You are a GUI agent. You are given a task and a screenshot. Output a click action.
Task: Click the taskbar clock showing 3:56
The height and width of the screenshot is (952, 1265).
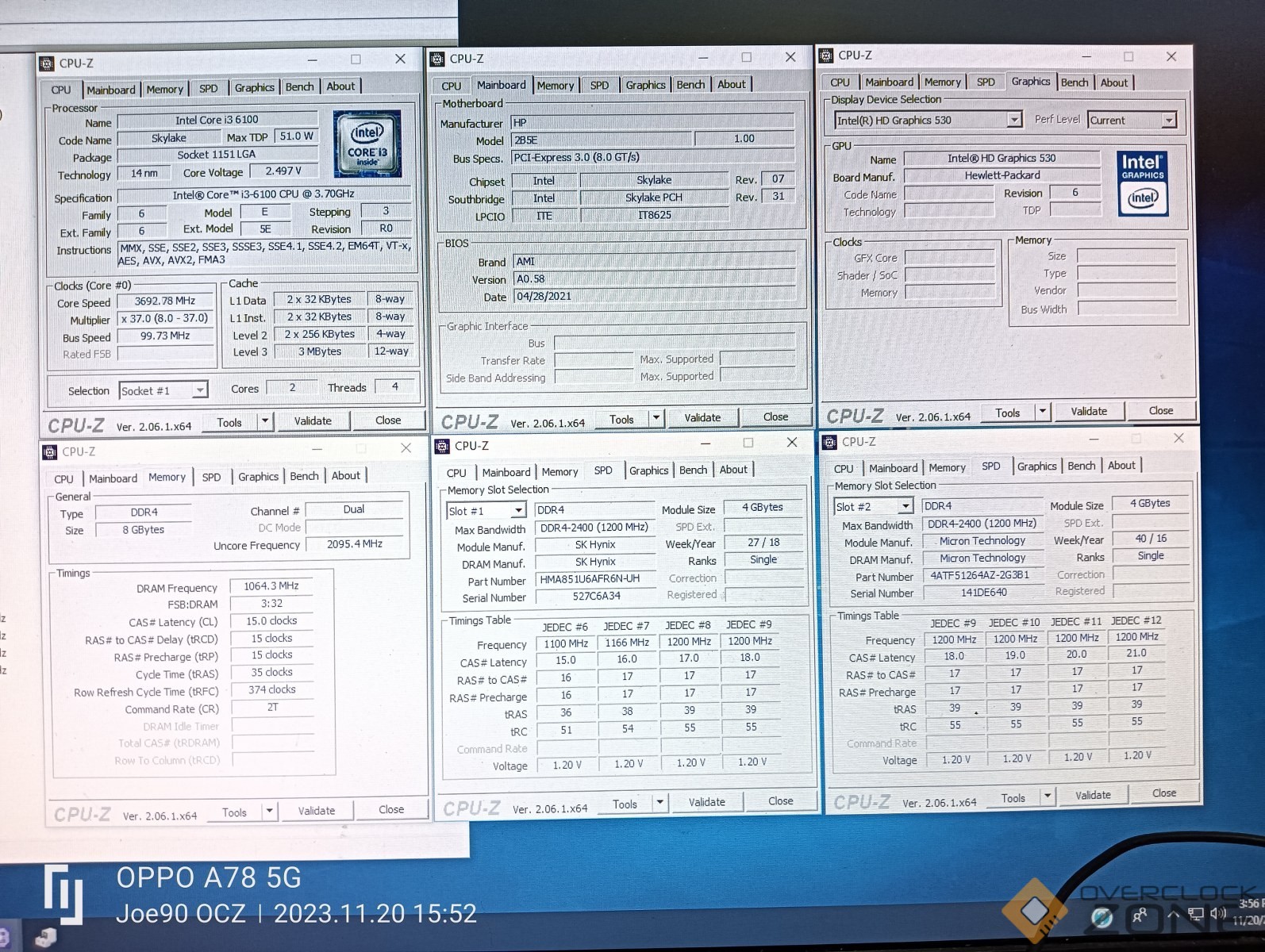pos(1251,904)
